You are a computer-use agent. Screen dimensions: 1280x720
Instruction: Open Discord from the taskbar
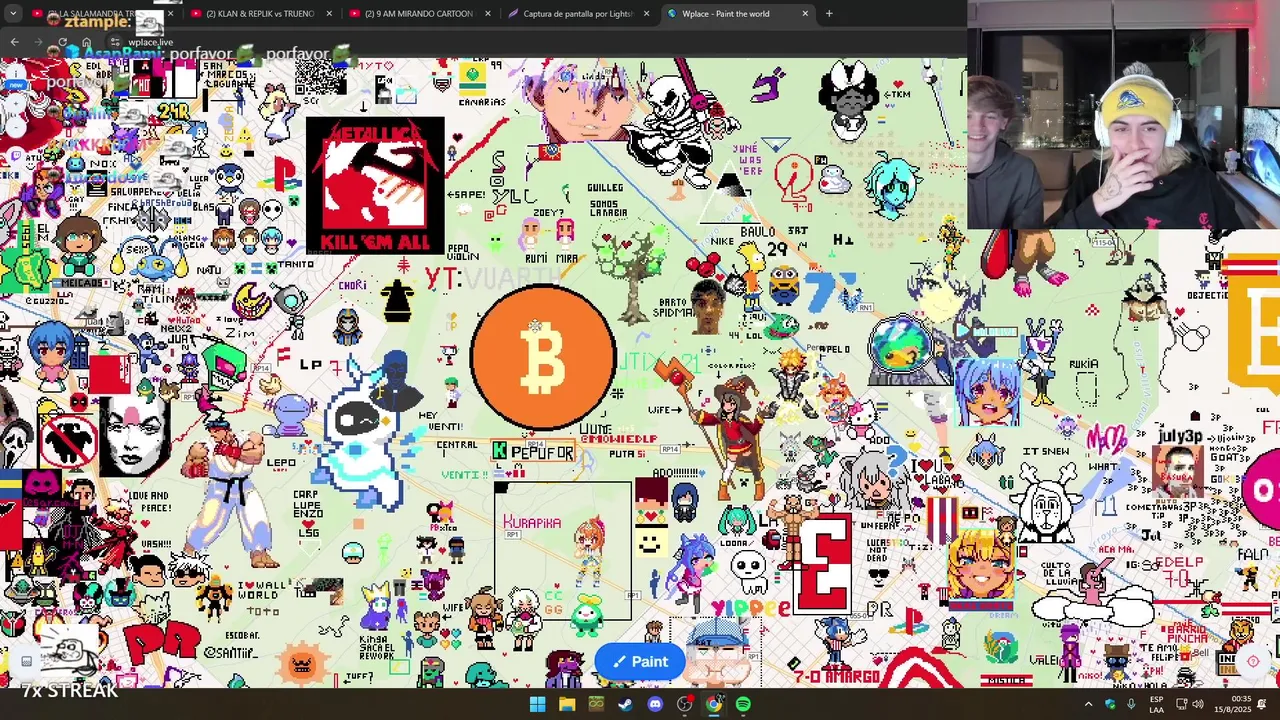click(655, 704)
